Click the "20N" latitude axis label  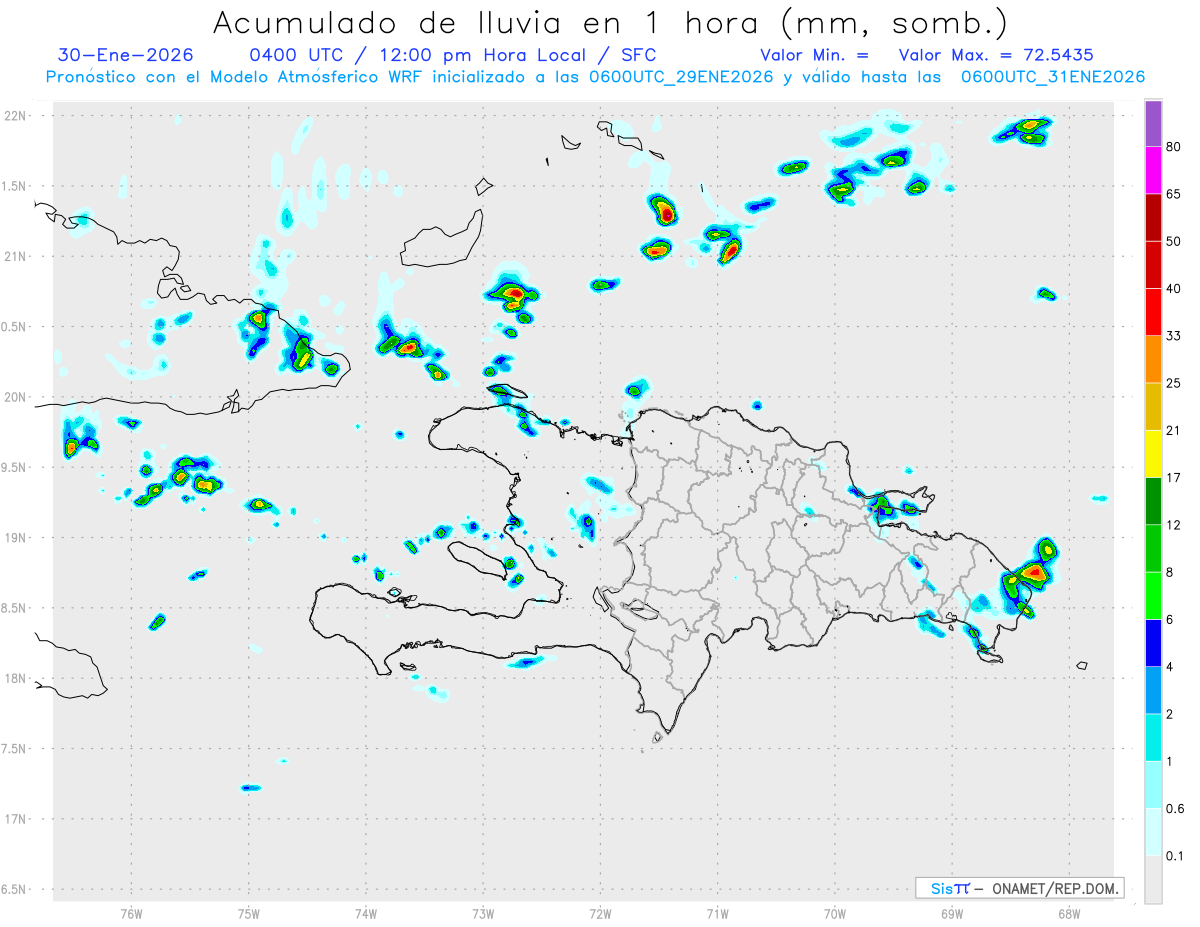pyautogui.click(x=15, y=397)
